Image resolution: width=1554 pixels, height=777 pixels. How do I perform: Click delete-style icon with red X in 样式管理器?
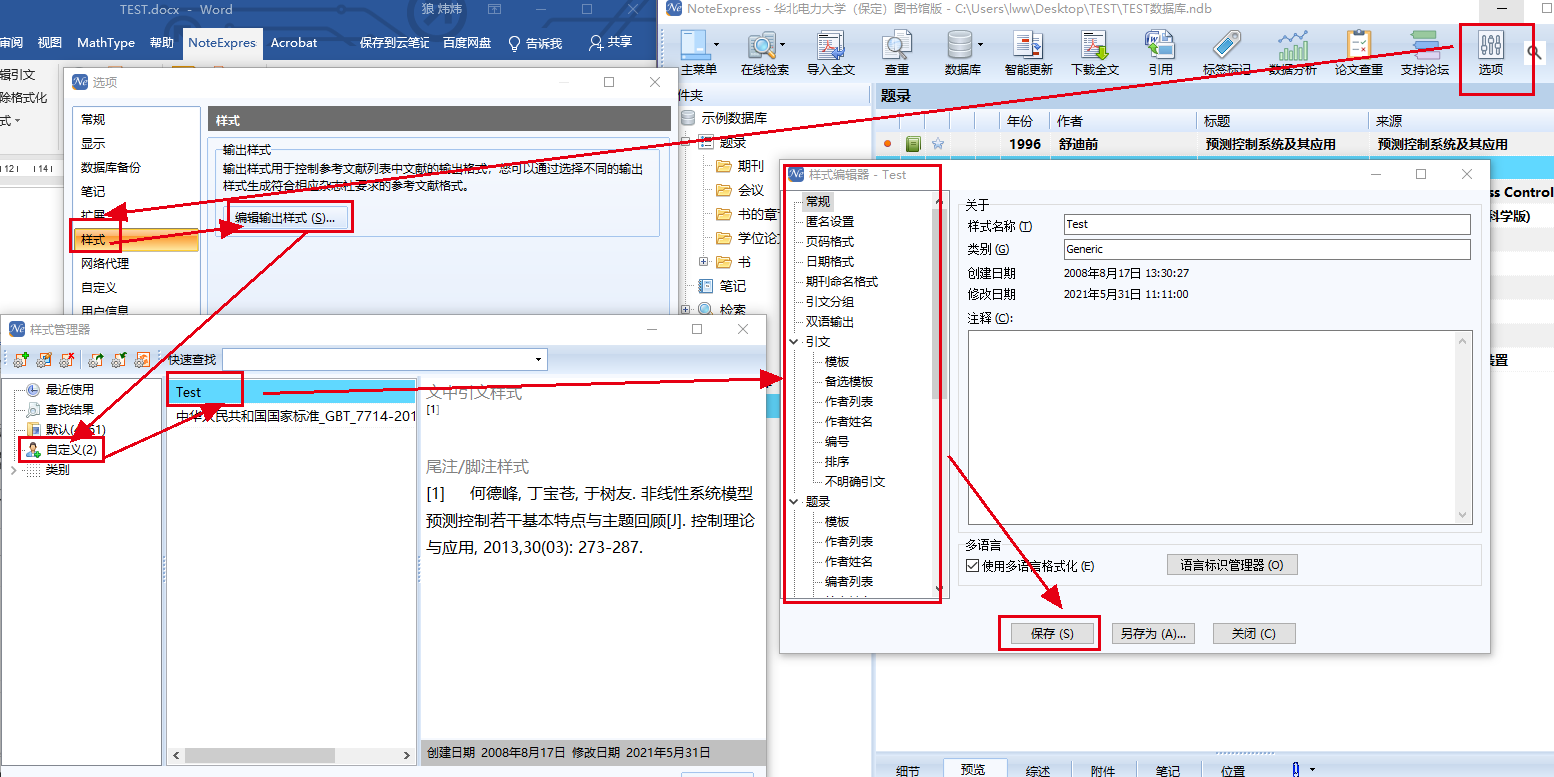[x=67, y=359]
